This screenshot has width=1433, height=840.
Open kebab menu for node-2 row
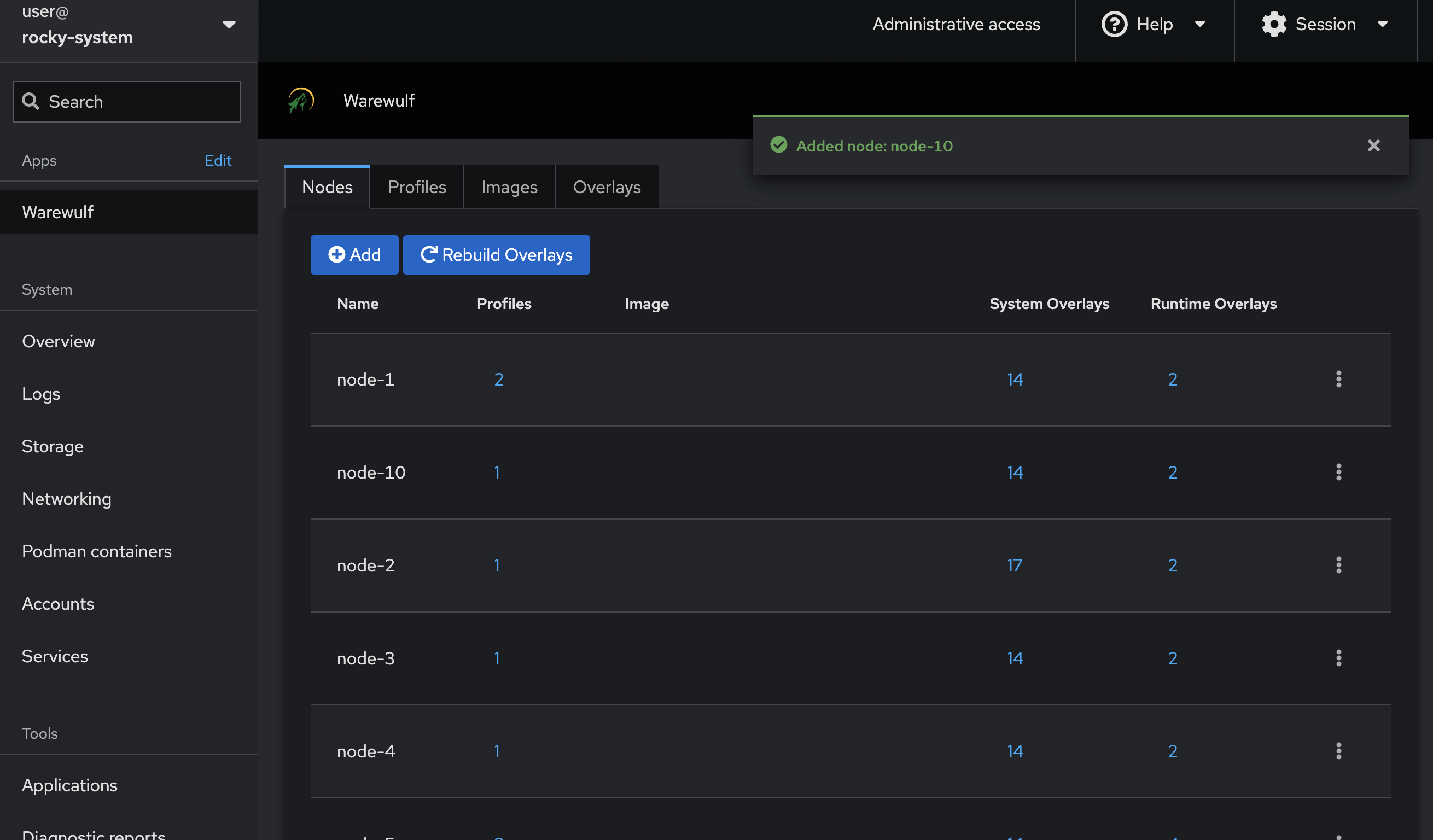(x=1338, y=565)
